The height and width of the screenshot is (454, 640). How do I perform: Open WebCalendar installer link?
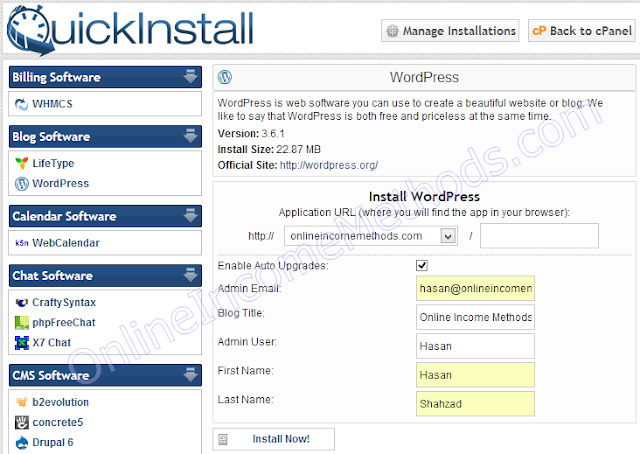tap(66, 243)
